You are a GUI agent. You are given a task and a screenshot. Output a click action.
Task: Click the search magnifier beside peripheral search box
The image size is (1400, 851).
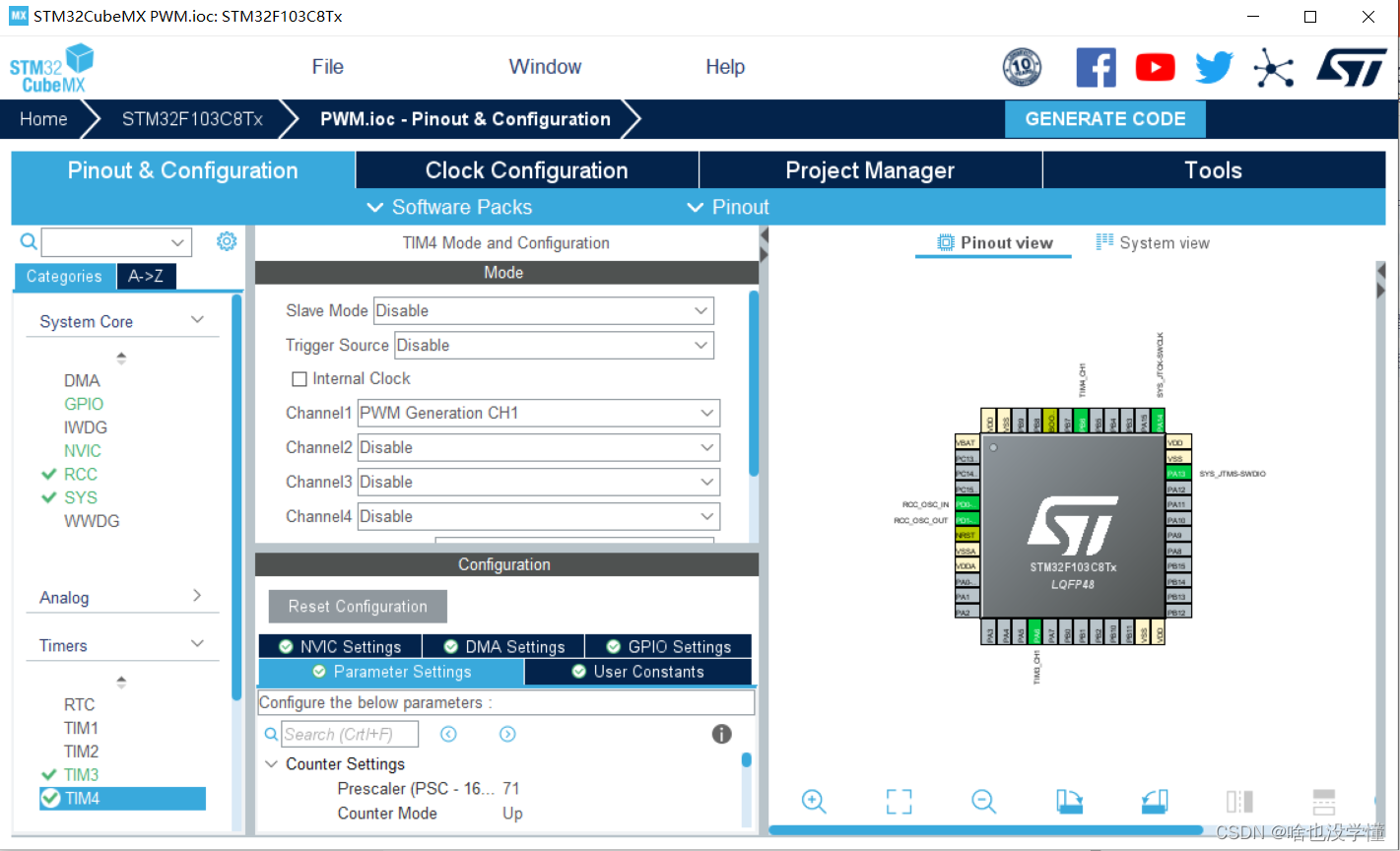click(x=29, y=241)
